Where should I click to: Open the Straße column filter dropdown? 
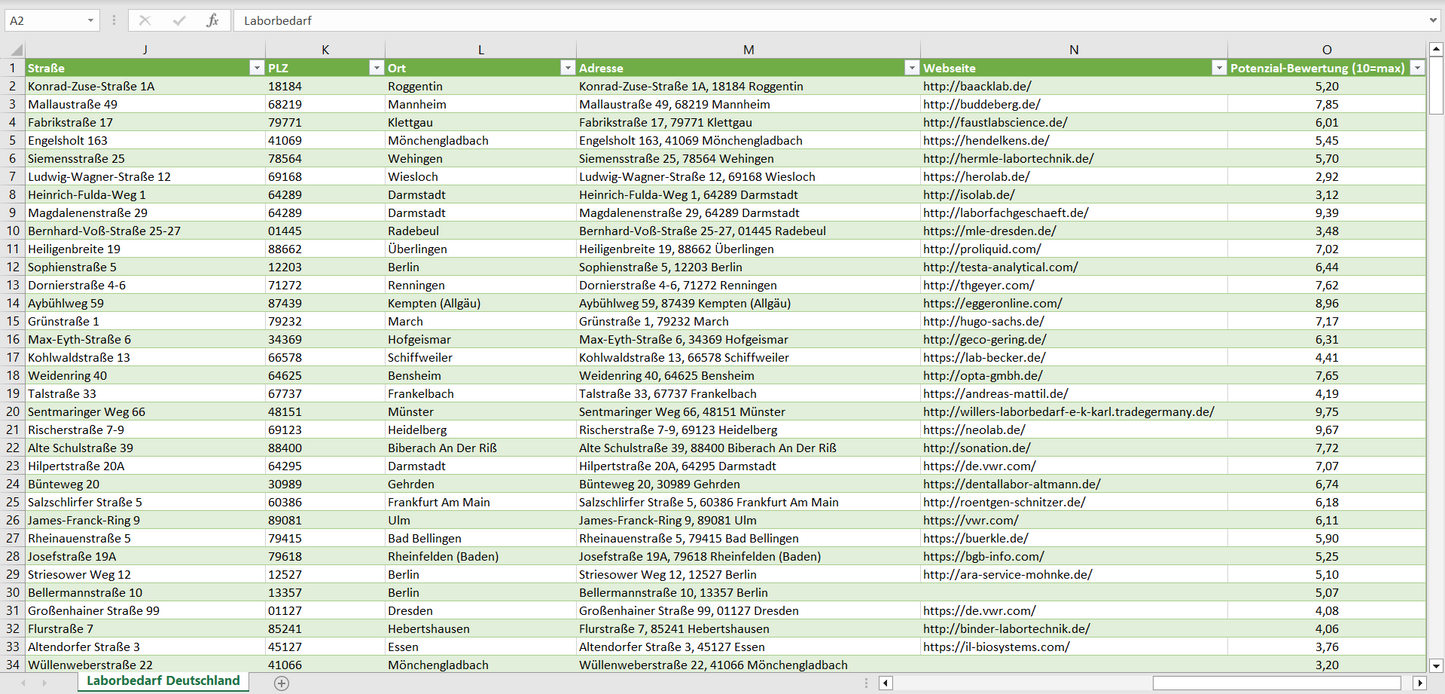[x=256, y=68]
